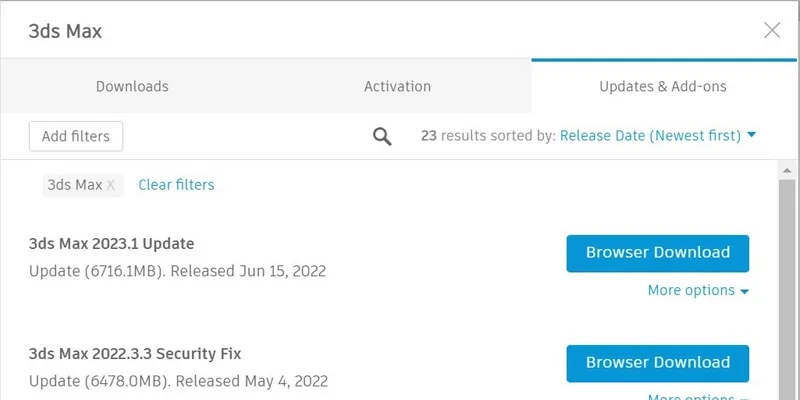Click the Clear filters link
The image size is (800, 400).
pyautogui.click(x=176, y=185)
